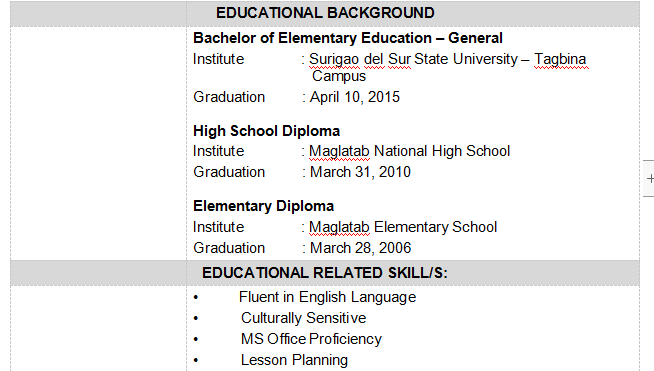The image size is (654, 371).
Task: Click the EDUCATIONAL RELATED SKILL/S heading
Action: [324, 273]
